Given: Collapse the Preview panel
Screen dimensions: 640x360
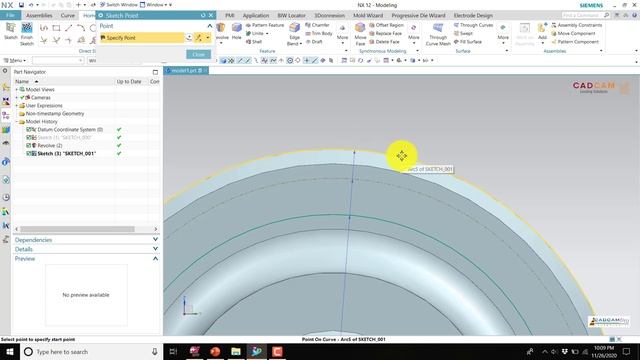Looking at the screenshot, I should 155,258.
